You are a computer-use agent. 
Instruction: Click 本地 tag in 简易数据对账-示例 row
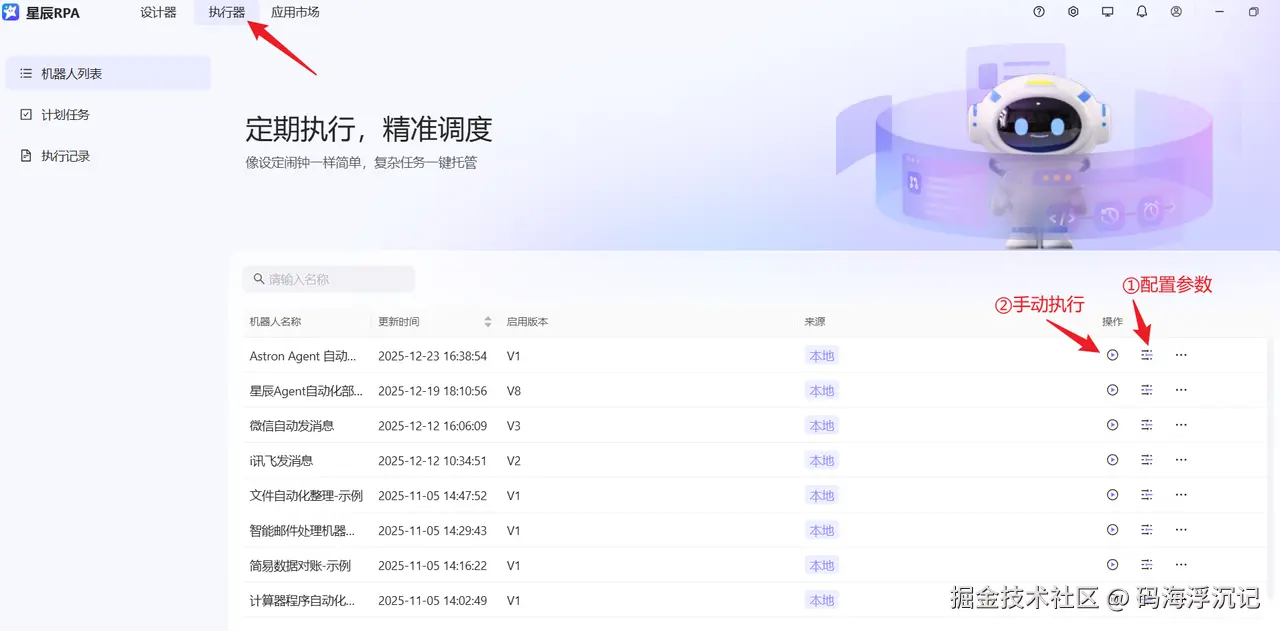click(x=821, y=566)
